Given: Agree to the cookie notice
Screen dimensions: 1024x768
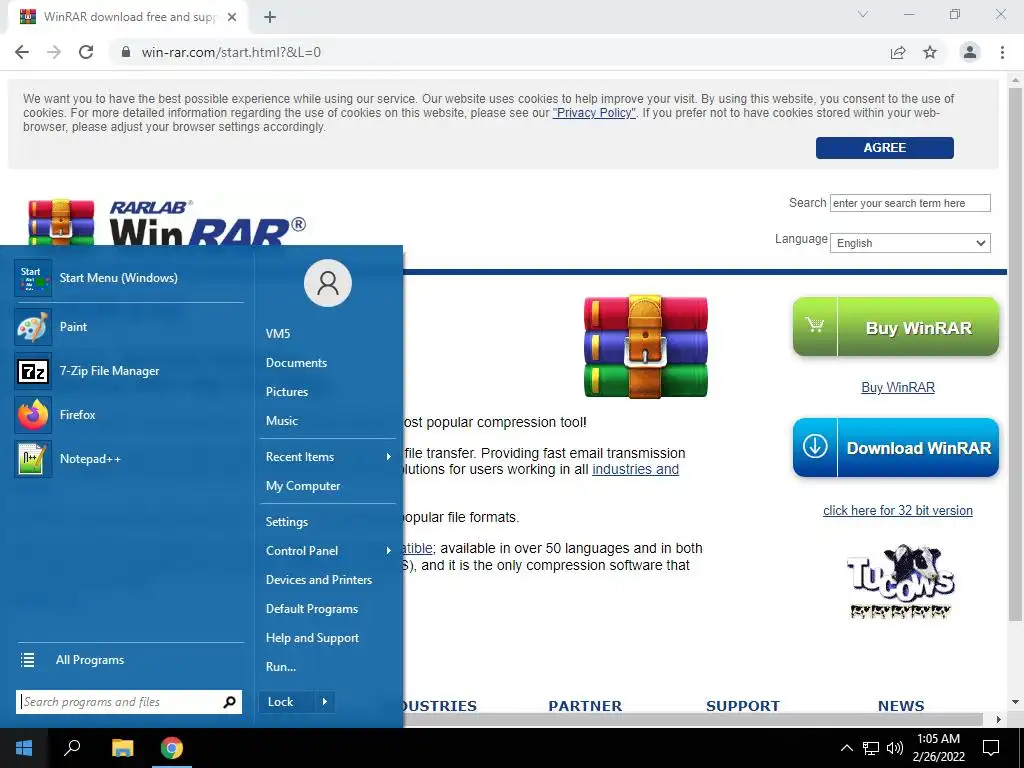Looking at the screenshot, I should point(885,148).
